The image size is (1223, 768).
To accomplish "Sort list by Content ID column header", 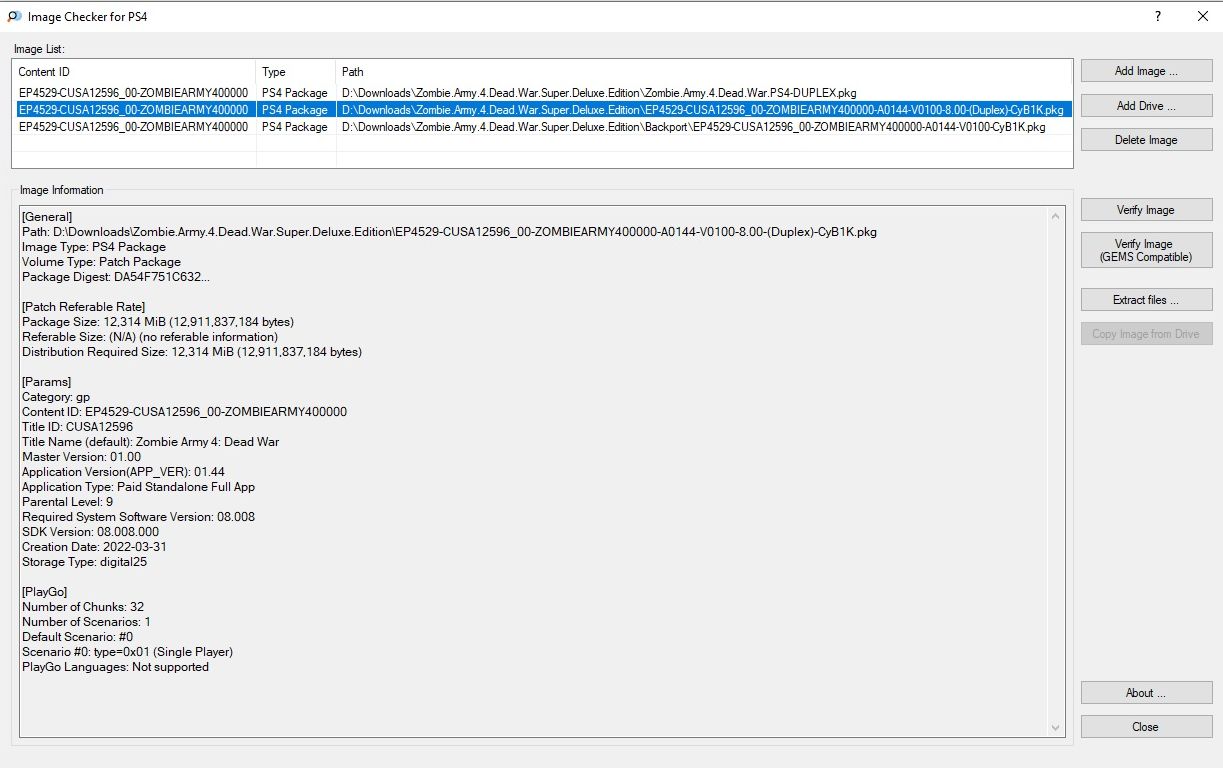I will coord(134,72).
